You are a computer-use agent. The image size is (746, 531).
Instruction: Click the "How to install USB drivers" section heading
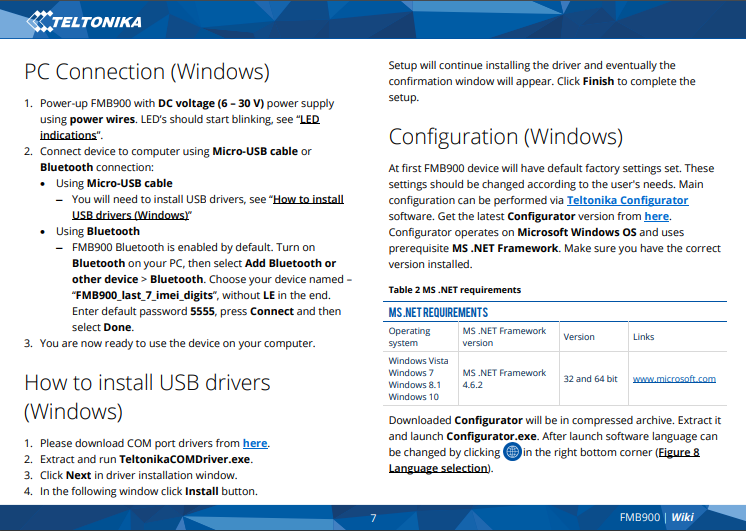point(147,382)
